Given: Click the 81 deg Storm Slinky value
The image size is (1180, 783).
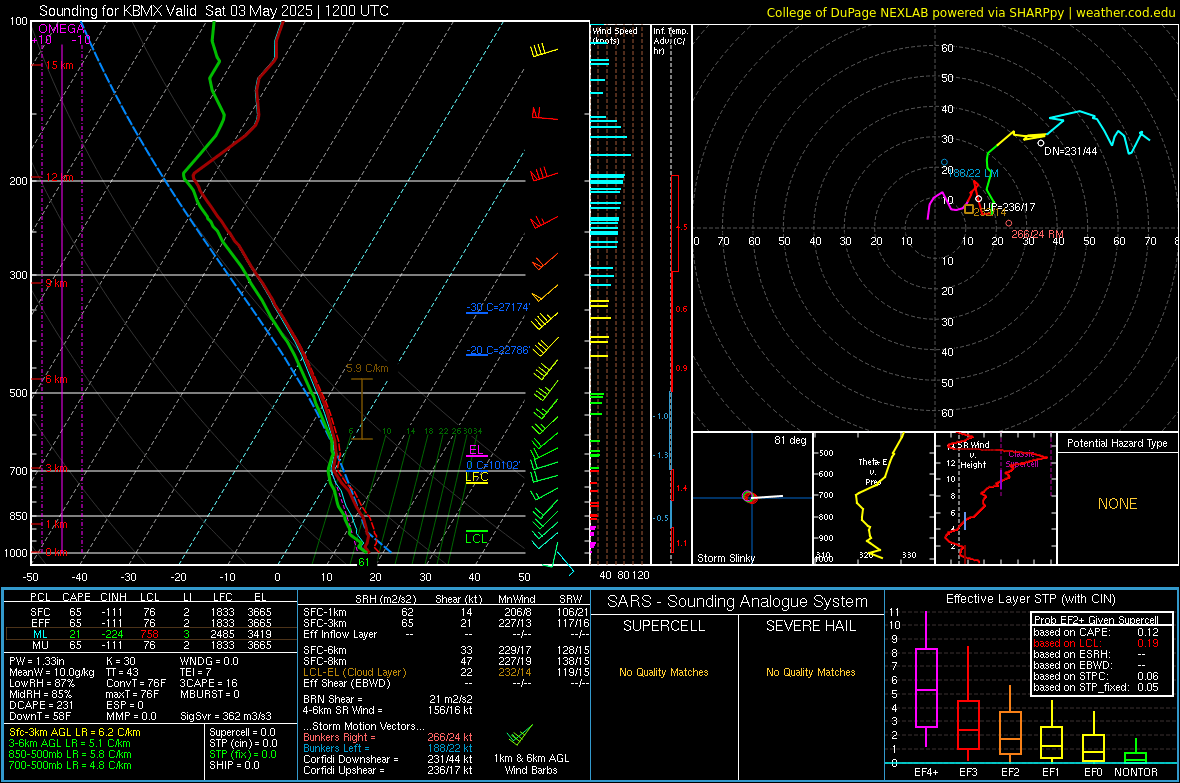Looking at the screenshot, I should [790, 440].
